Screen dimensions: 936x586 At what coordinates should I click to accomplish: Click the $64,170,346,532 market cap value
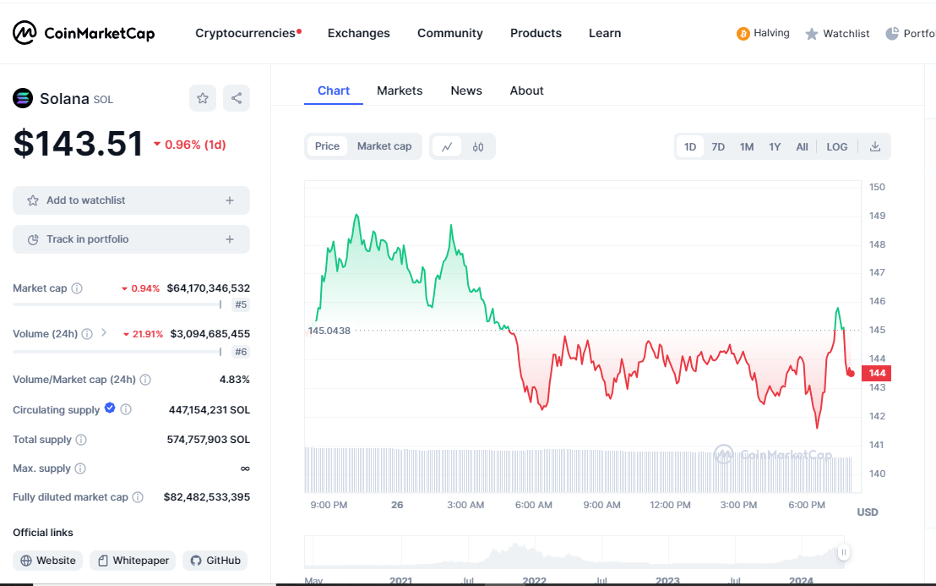coord(208,288)
